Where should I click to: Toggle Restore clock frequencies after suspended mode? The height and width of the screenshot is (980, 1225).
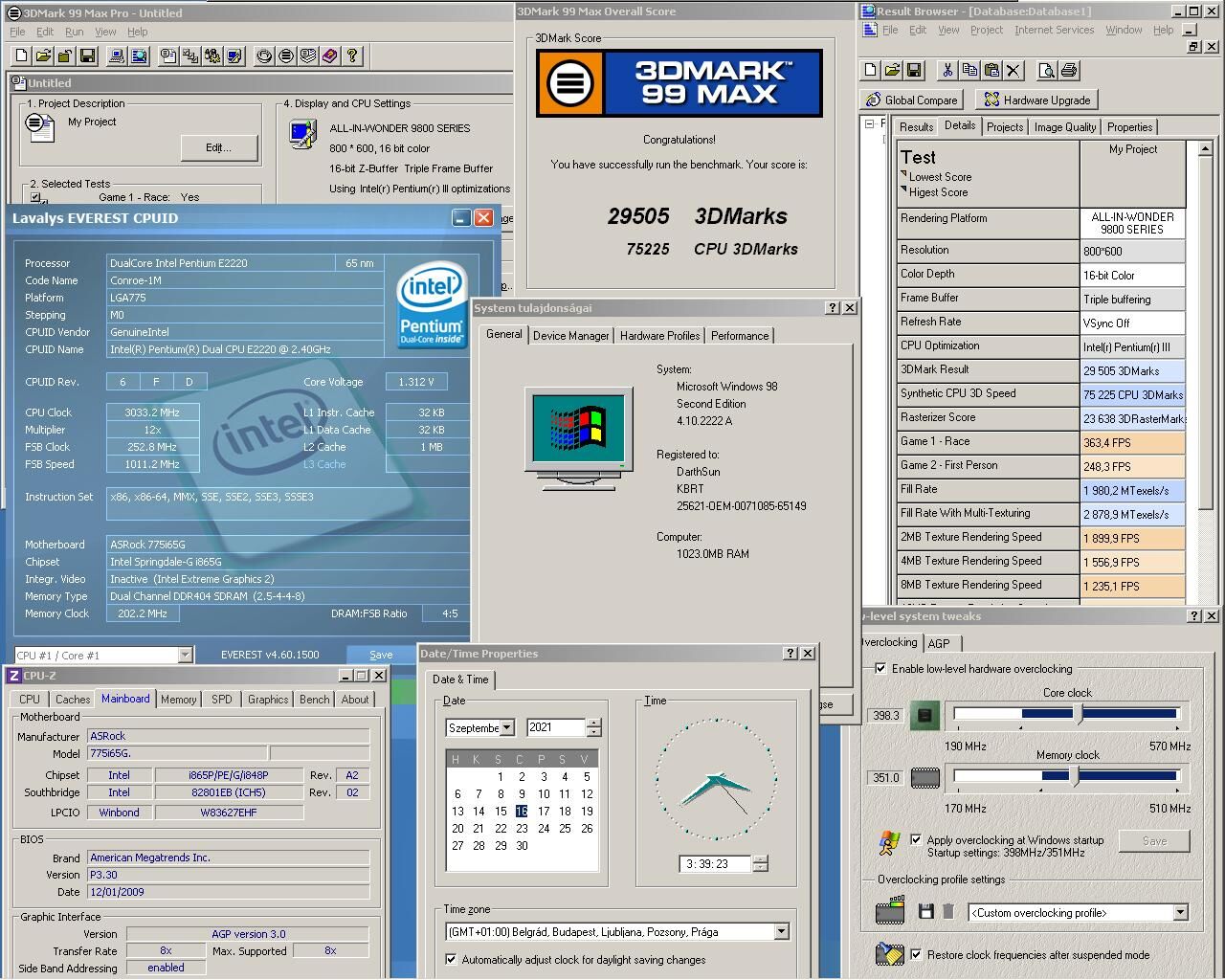tap(916, 954)
